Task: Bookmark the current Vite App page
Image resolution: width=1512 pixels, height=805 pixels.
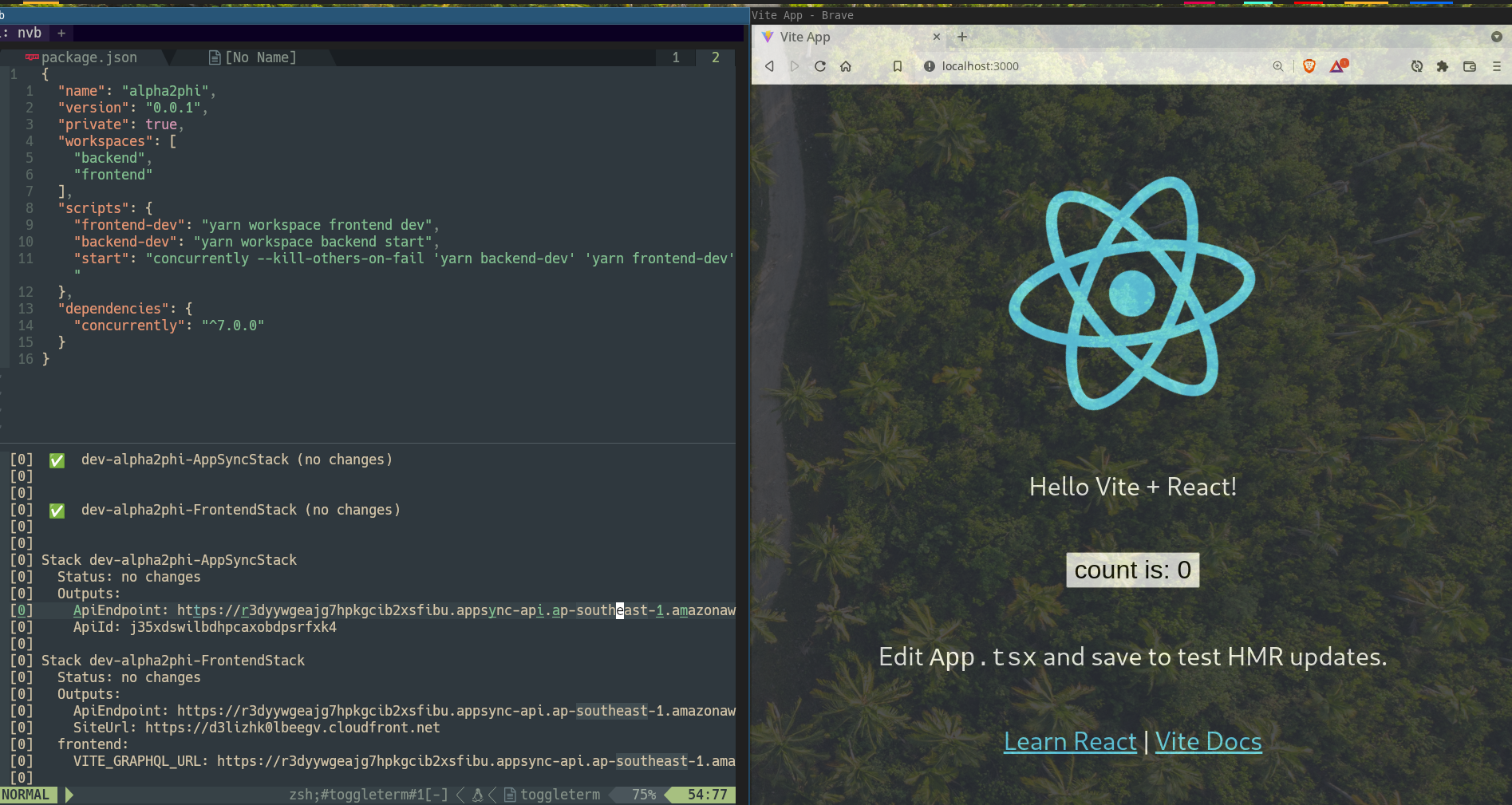Action: point(898,66)
